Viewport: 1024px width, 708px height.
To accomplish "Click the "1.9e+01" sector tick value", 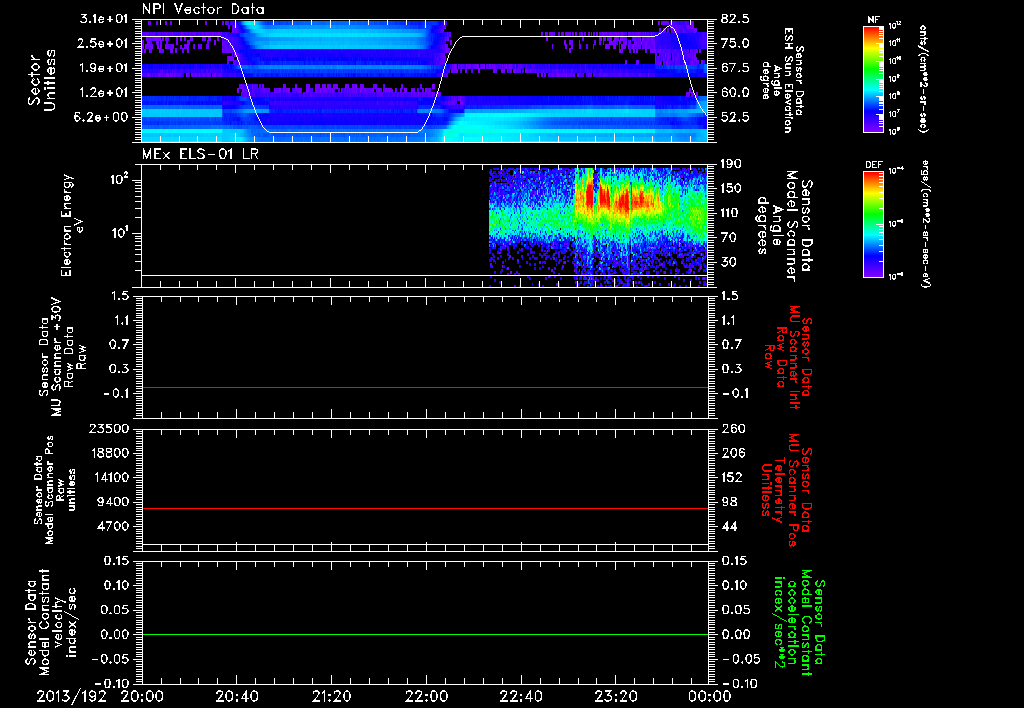I will tap(105, 68).
